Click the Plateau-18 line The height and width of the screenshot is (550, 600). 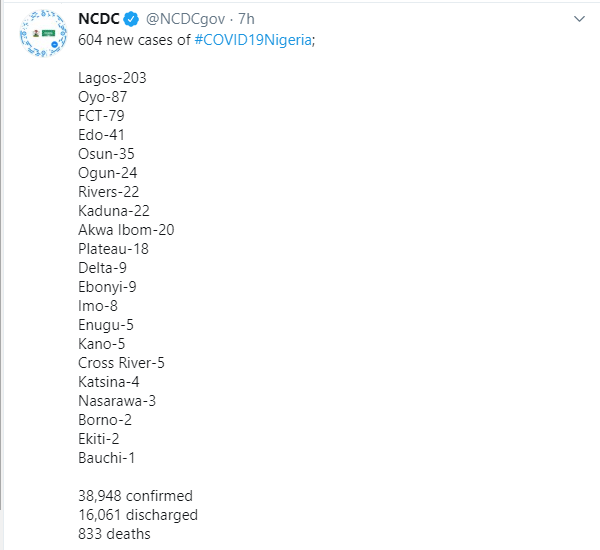click(113, 249)
